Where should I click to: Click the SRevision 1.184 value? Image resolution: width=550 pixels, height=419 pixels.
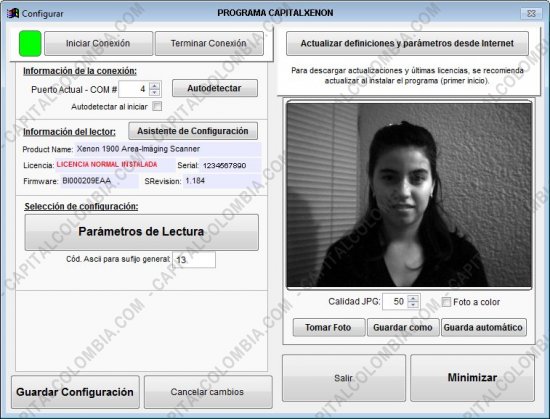pyautogui.click(x=222, y=181)
